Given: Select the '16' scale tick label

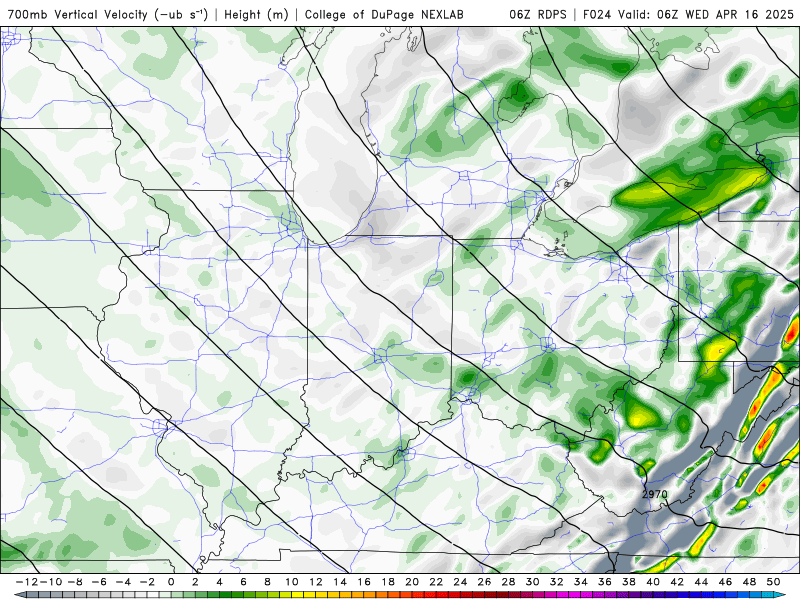Looking at the screenshot, I should [364, 582].
